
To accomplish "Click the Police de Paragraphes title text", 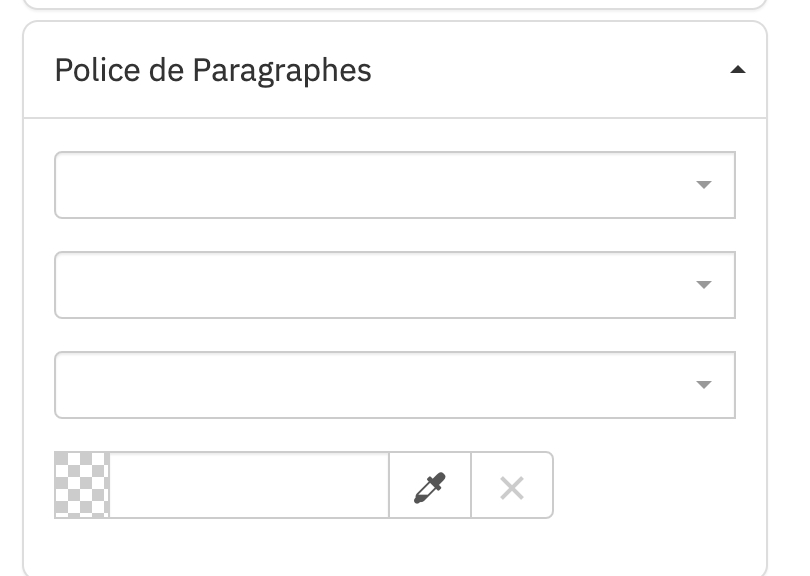I will (x=213, y=71).
